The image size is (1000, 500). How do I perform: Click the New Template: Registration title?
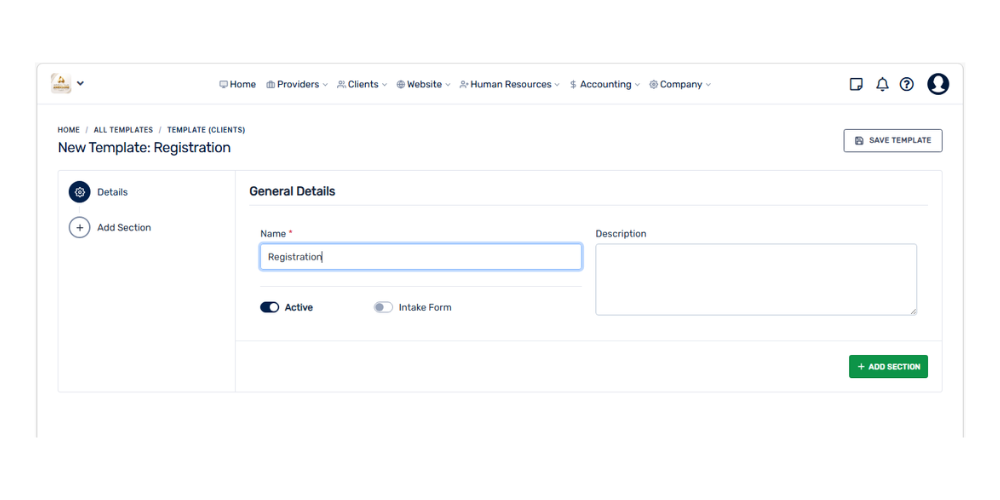pyautogui.click(x=144, y=148)
